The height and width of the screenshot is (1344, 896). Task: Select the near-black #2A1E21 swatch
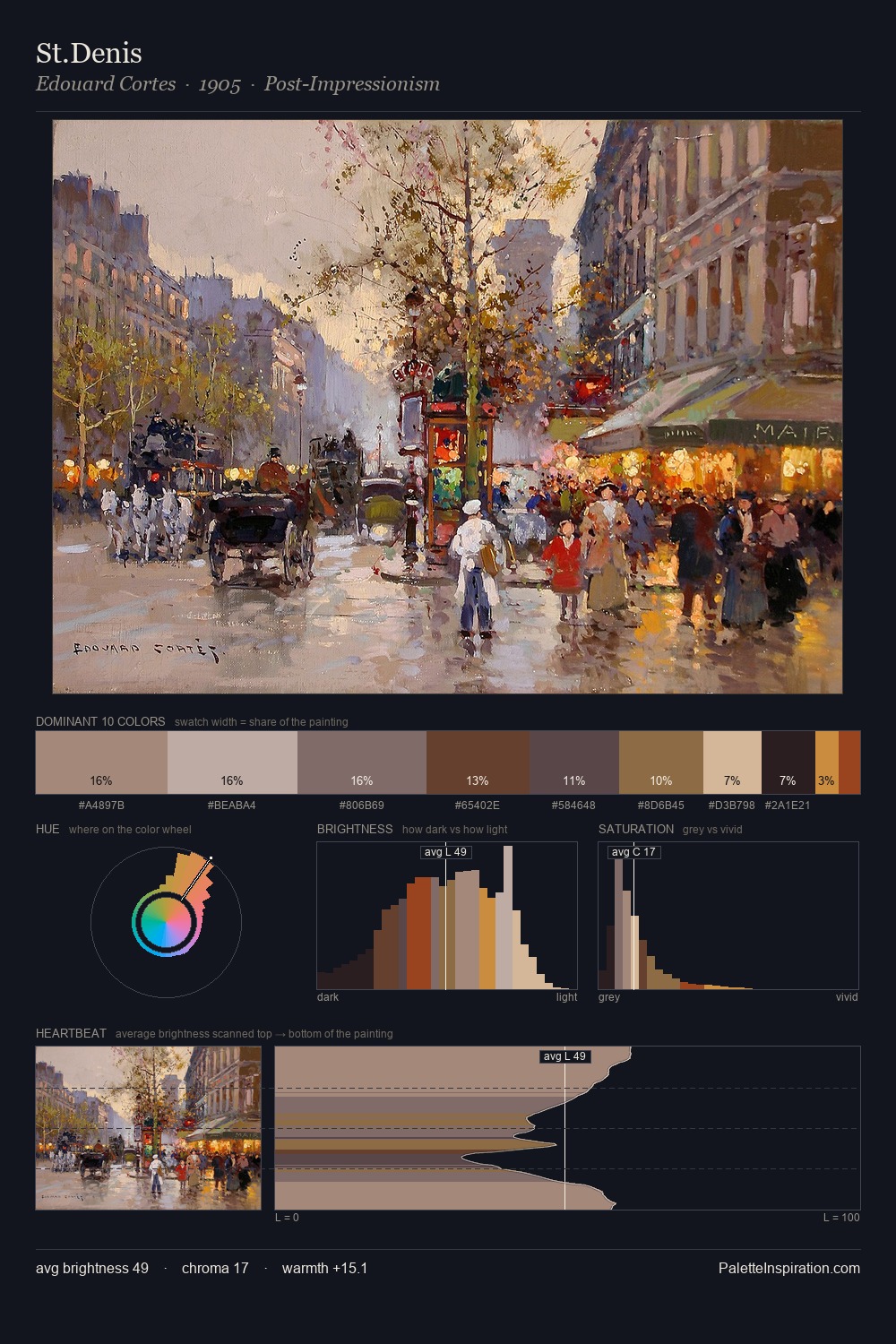[788, 762]
